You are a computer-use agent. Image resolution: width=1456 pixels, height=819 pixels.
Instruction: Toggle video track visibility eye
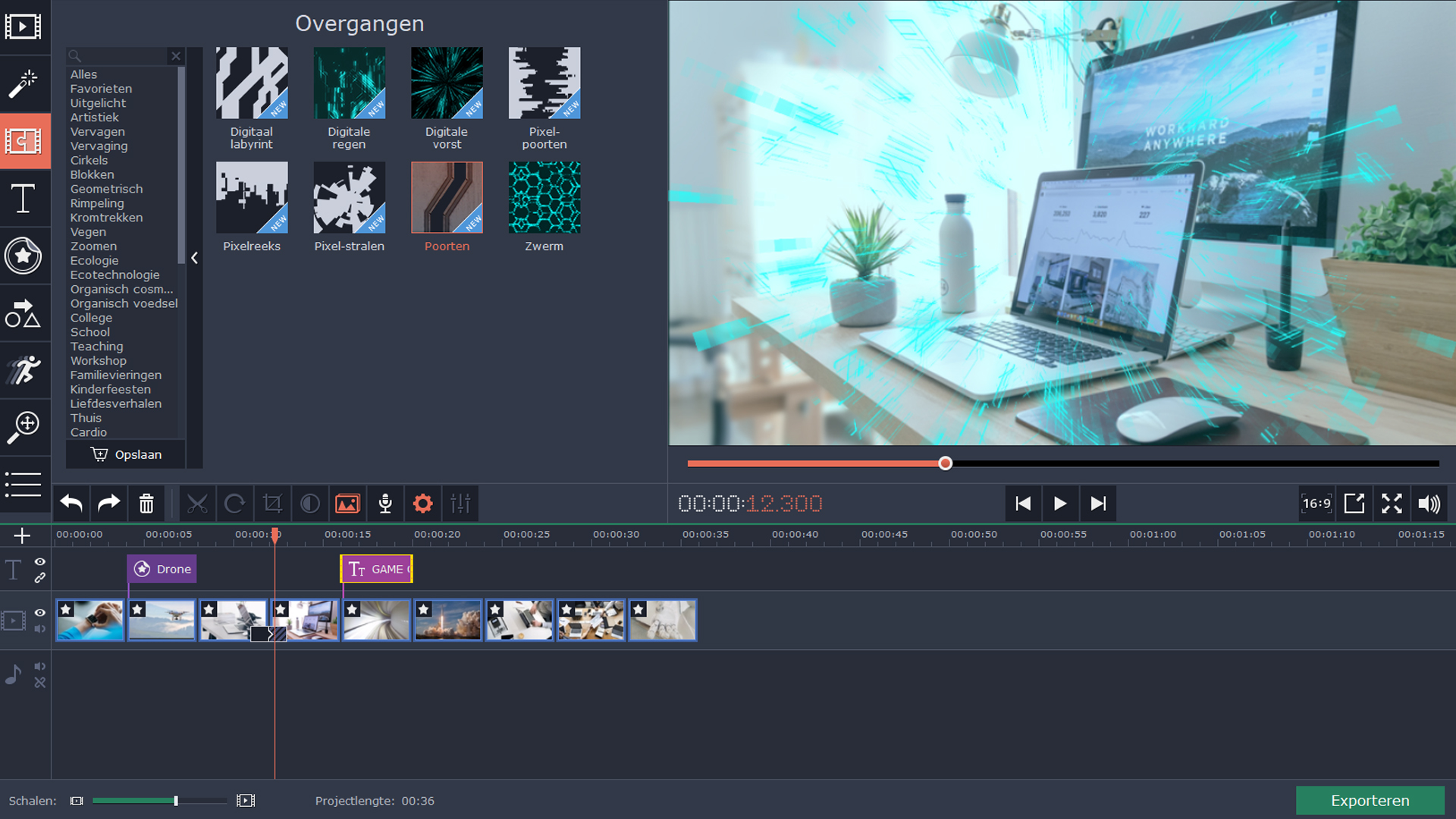(40, 613)
